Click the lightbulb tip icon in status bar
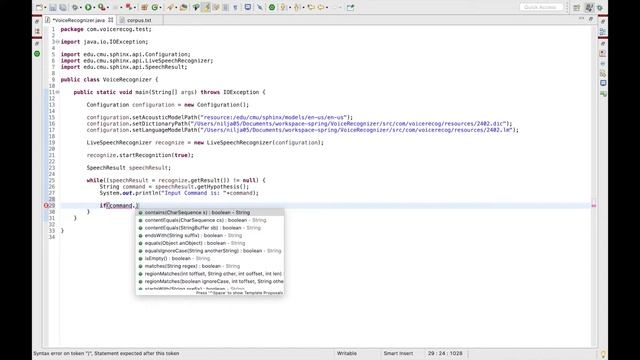Screen dimensions: 640x360 tap(603, 354)
